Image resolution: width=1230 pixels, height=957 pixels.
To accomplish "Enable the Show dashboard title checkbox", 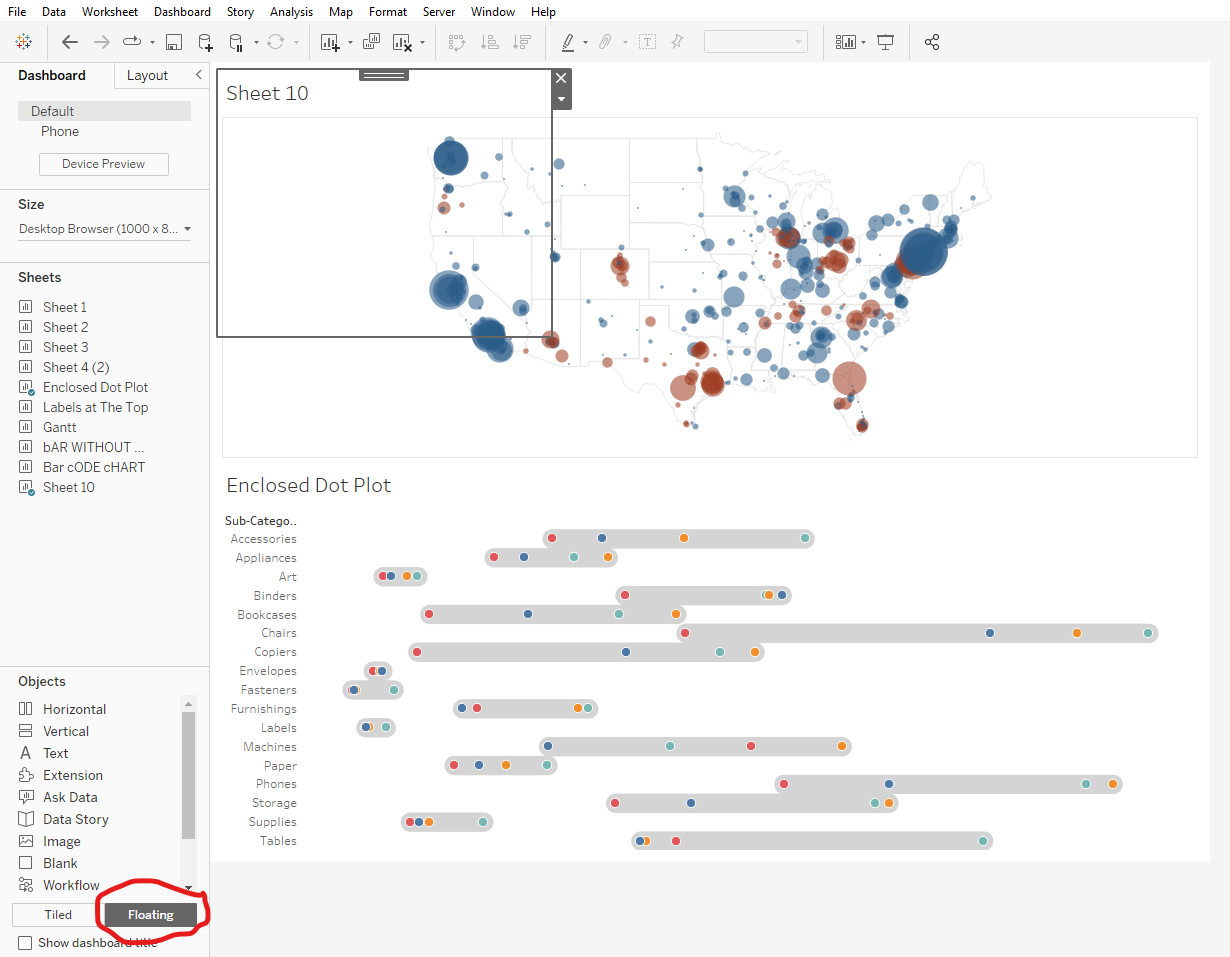I will click(25, 943).
